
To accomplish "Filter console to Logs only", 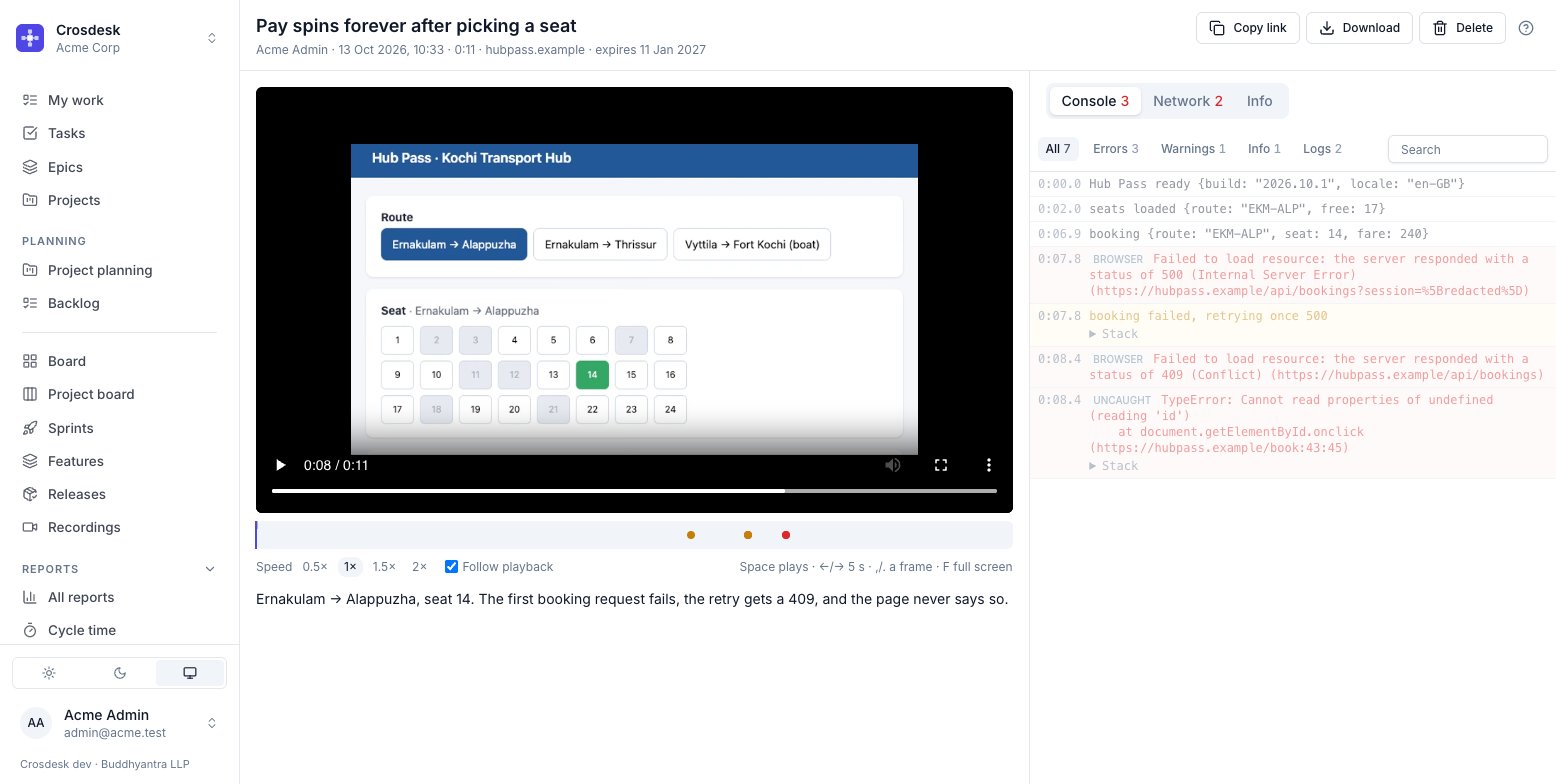I will coord(1322,149).
